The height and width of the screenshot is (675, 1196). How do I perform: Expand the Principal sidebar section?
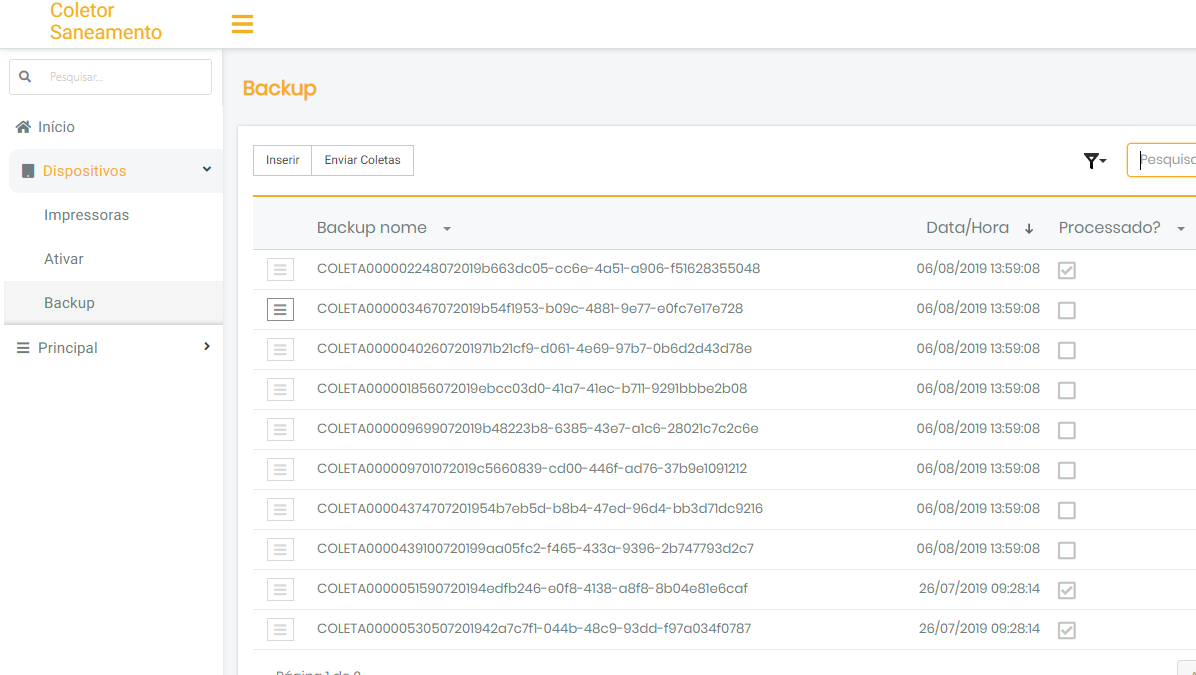coord(207,347)
